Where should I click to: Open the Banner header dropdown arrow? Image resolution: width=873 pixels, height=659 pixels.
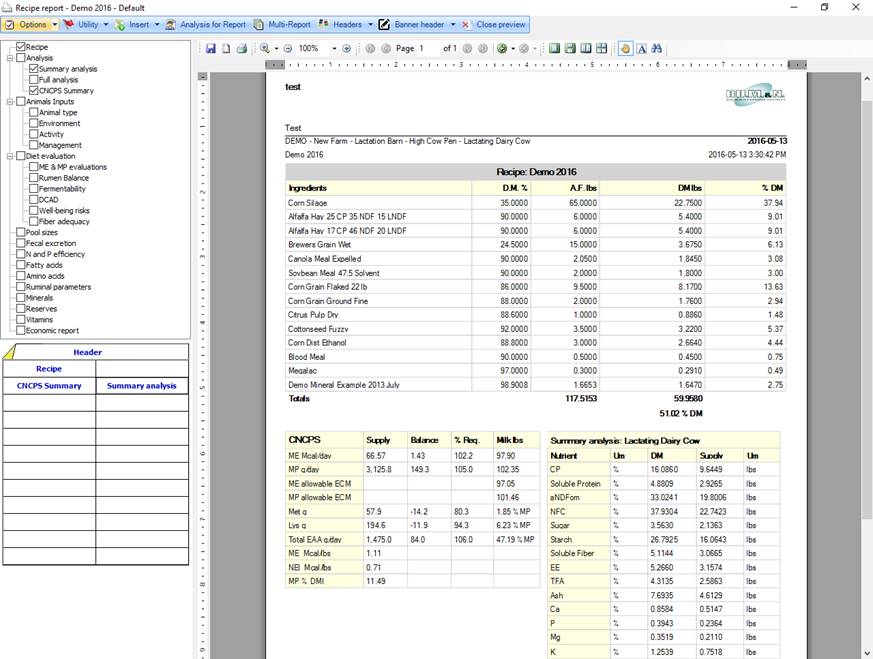click(x=453, y=24)
